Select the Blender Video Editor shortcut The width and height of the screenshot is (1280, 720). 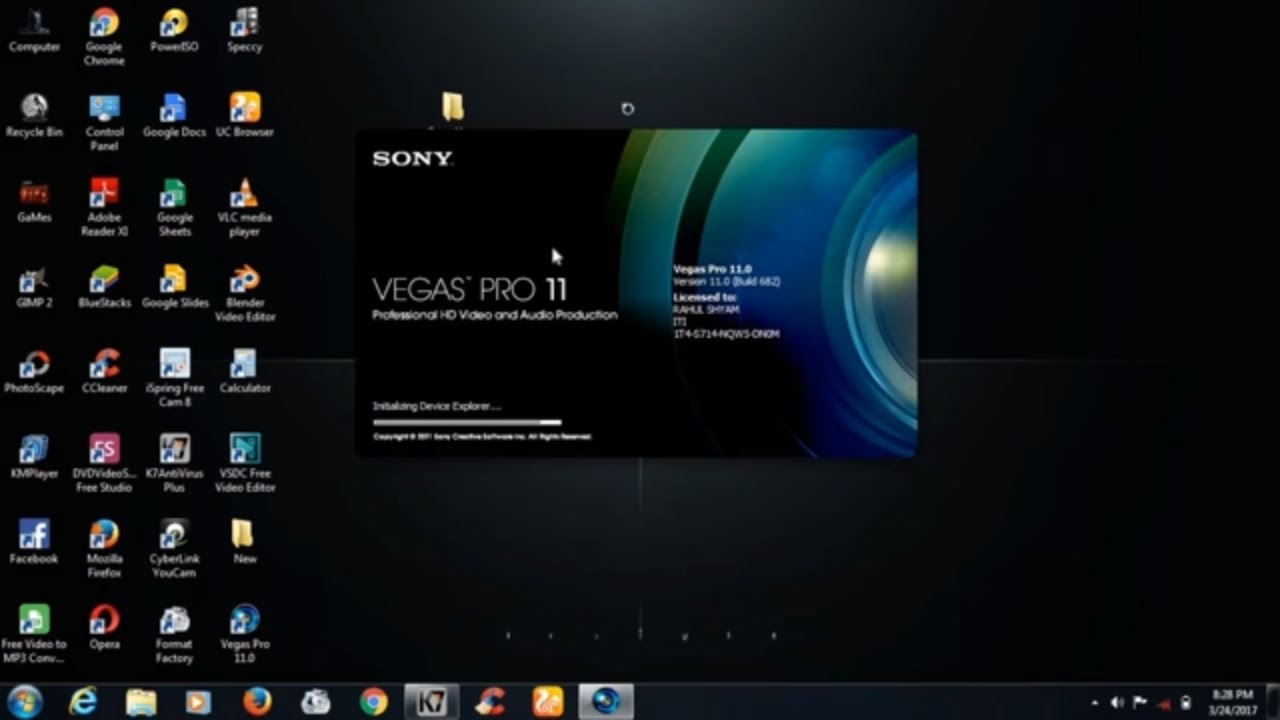click(x=244, y=293)
